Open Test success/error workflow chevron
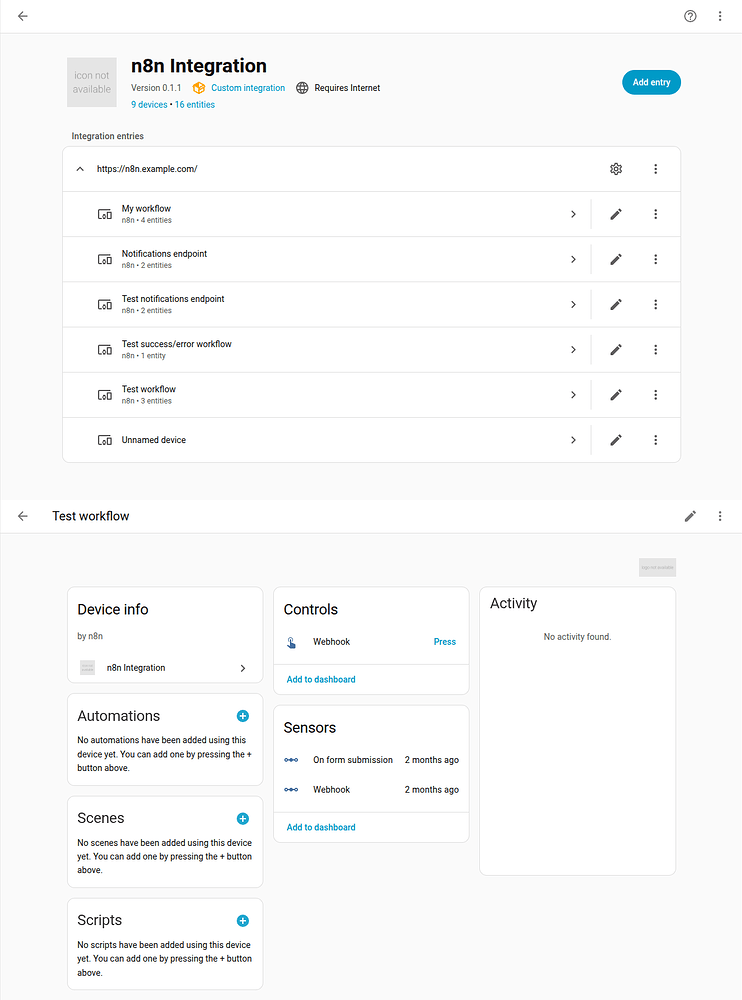This screenshot has width=742, height=1000. pyautogui.click(x=573, y=349)
